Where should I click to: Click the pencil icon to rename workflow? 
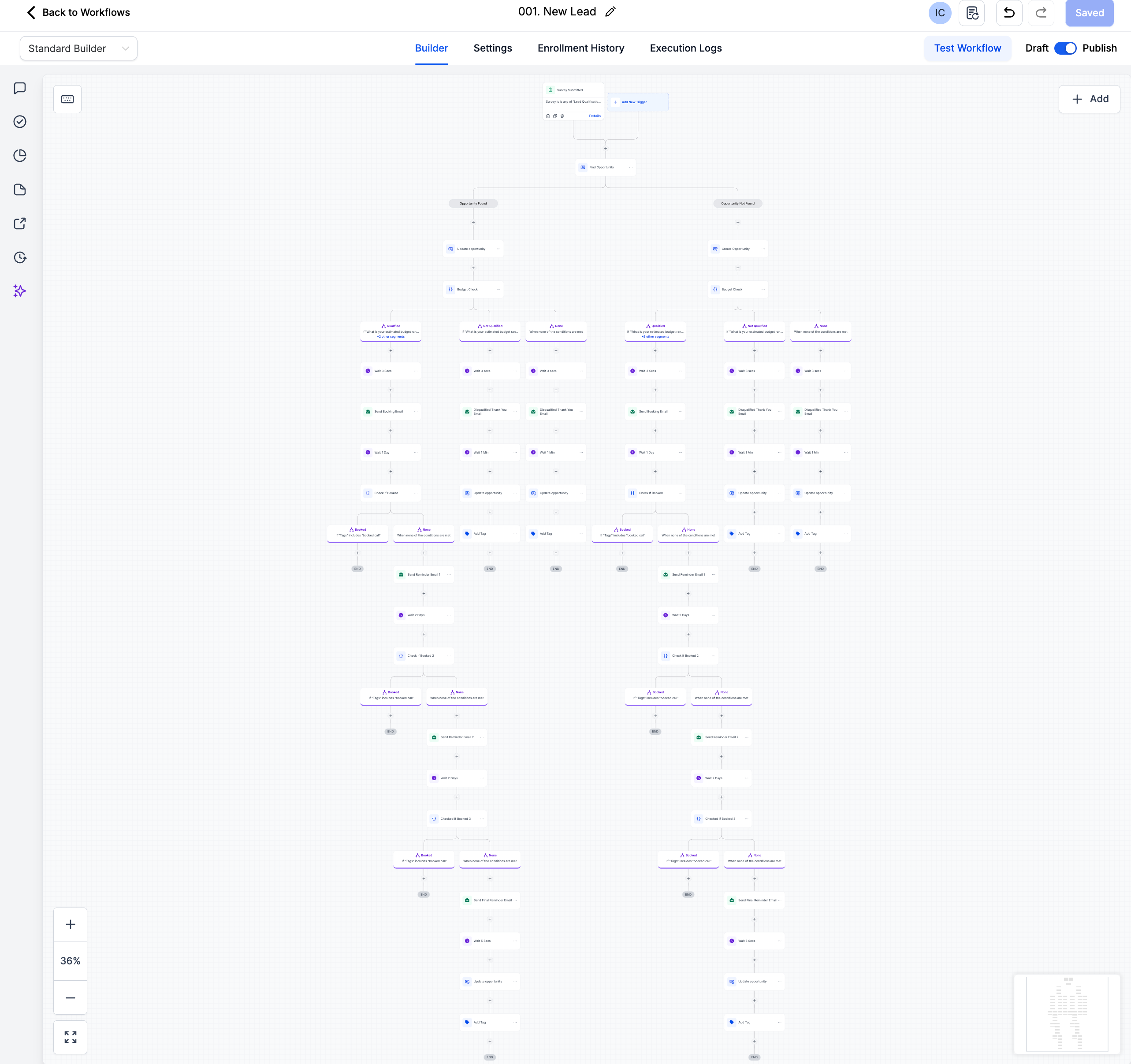pos(610,12)
